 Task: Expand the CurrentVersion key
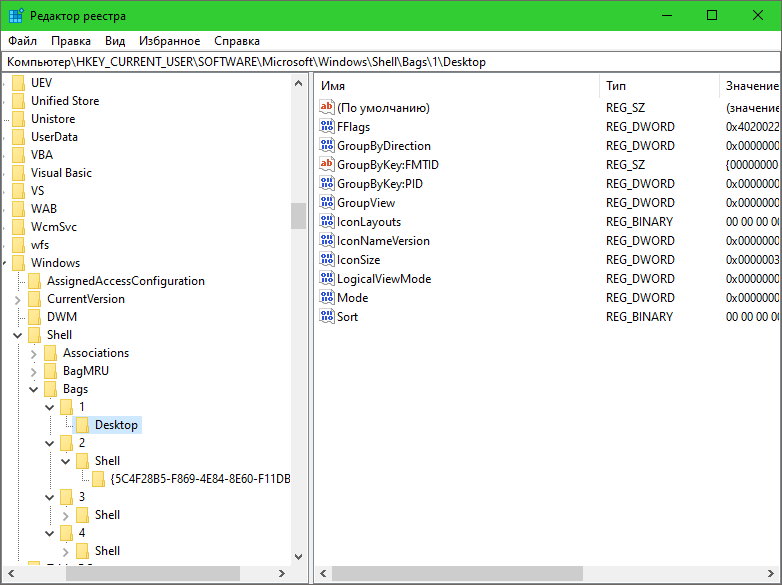(x=18, y=299)
